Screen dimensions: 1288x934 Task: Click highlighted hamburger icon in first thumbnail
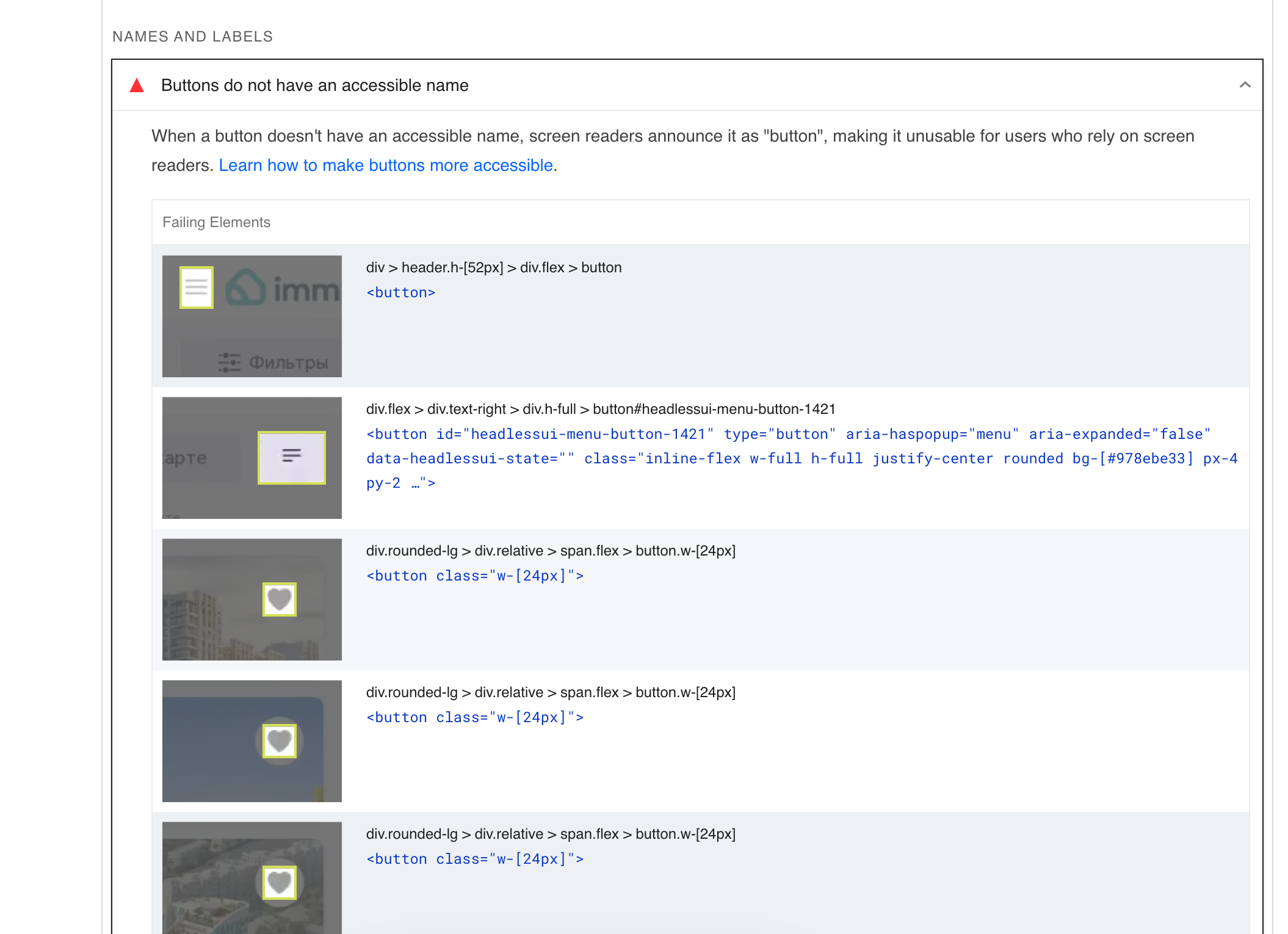[x=196, y=287]
